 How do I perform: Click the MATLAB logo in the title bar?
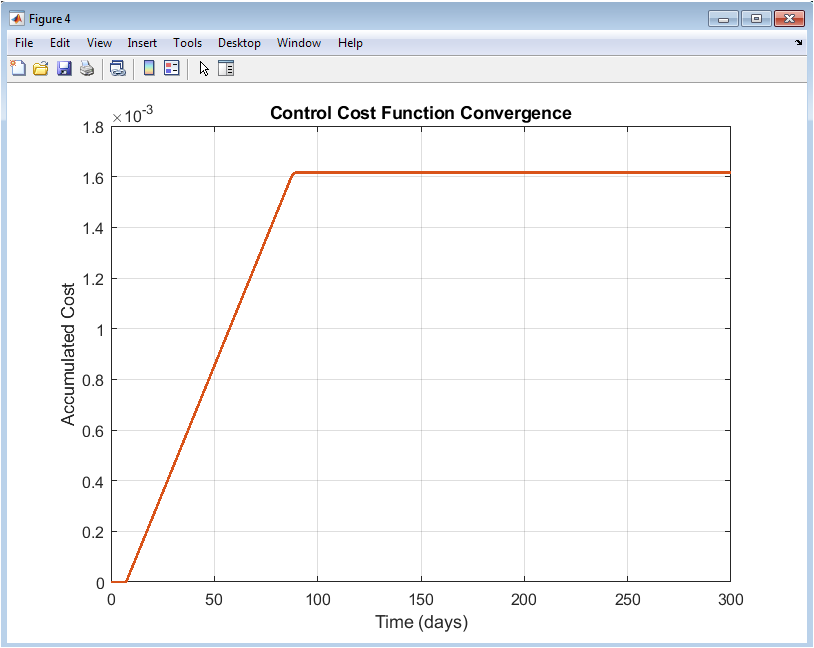[17, 18]
